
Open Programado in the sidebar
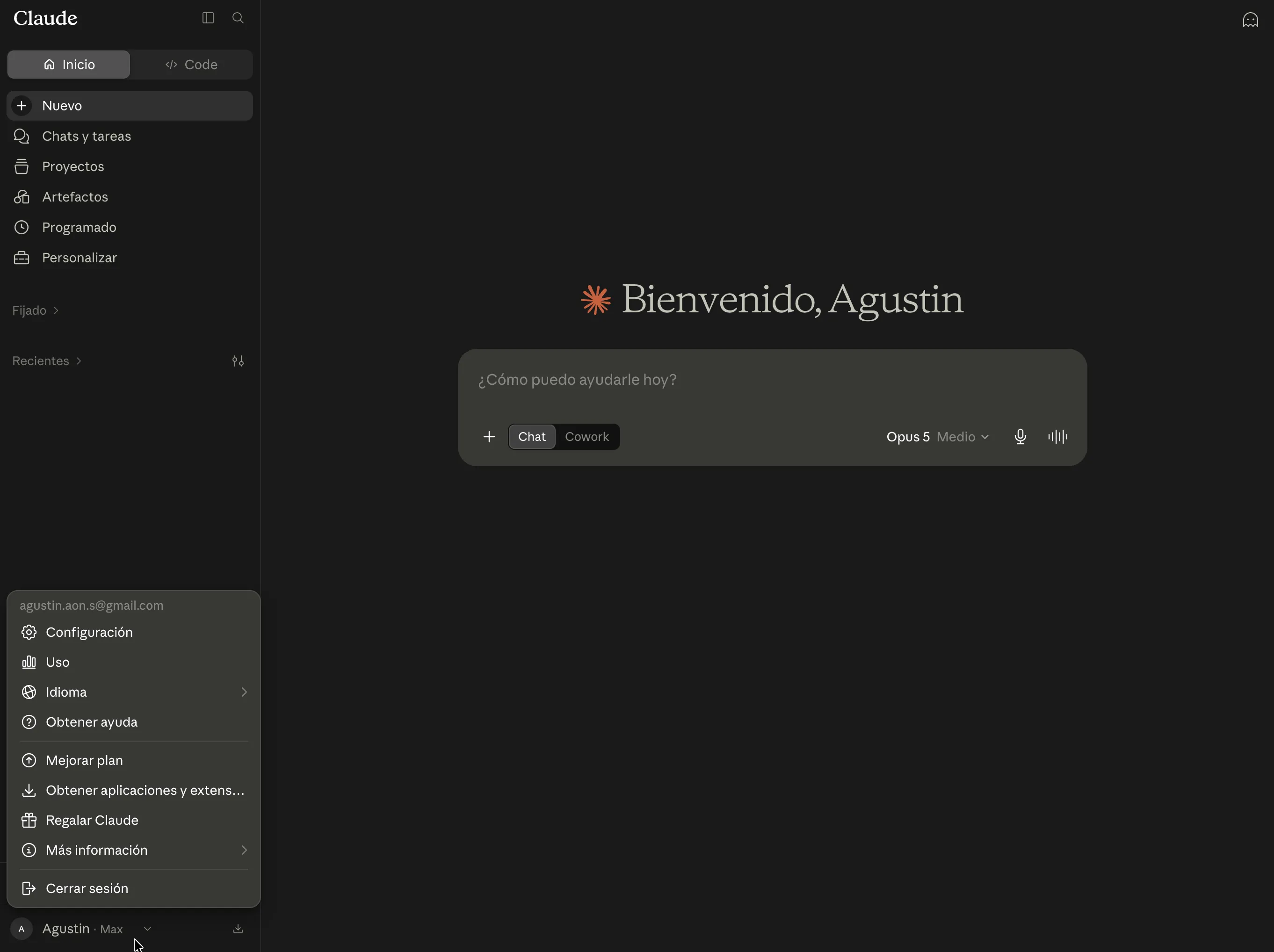(x=130, y=228)
